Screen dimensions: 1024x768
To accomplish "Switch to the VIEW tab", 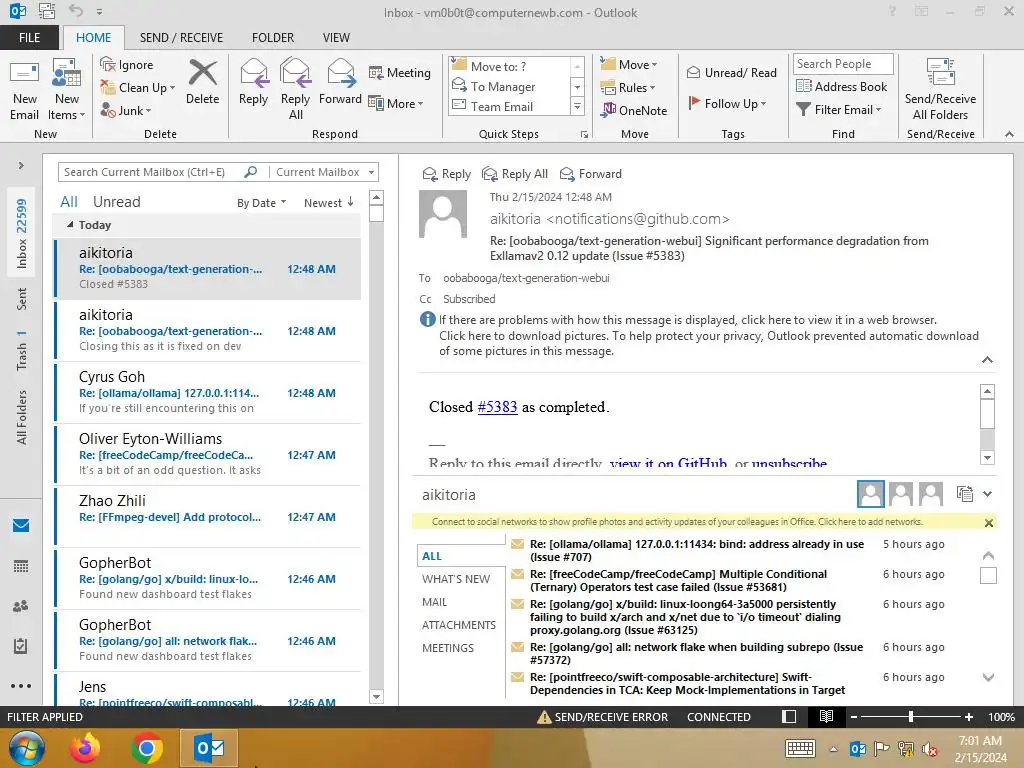I will coord(336,38).
